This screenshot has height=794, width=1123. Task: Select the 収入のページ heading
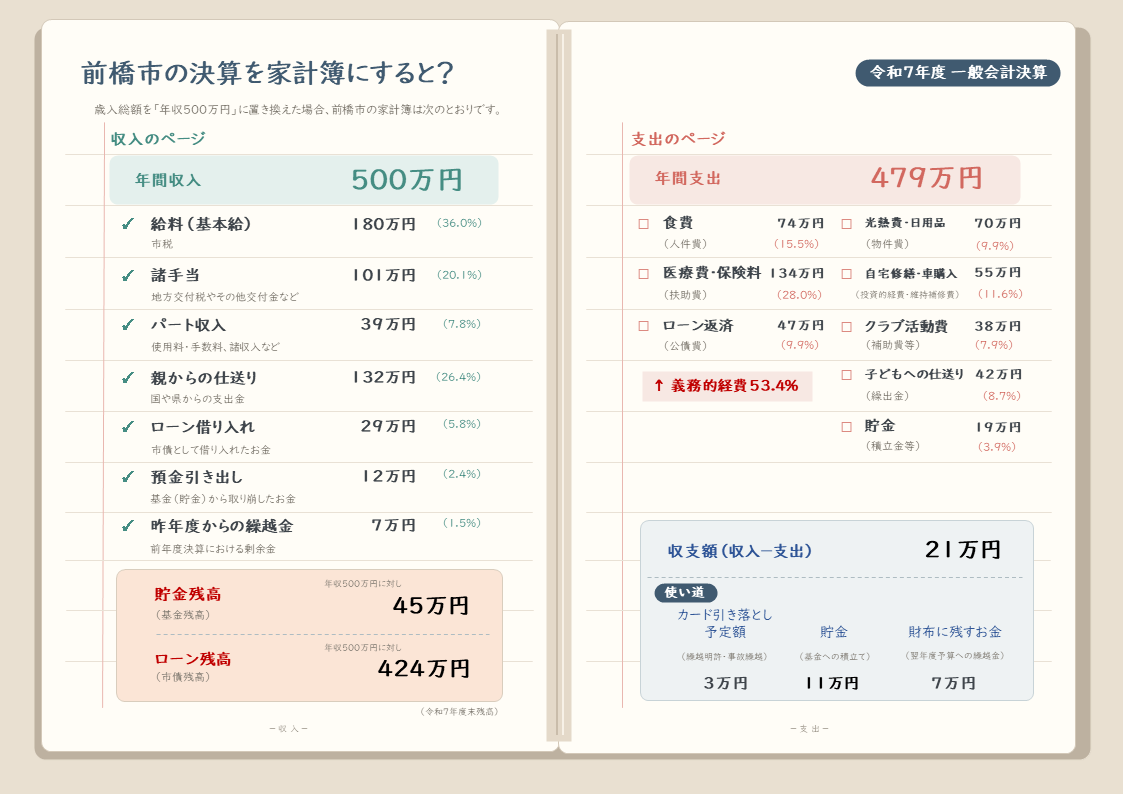pos(158,139)
